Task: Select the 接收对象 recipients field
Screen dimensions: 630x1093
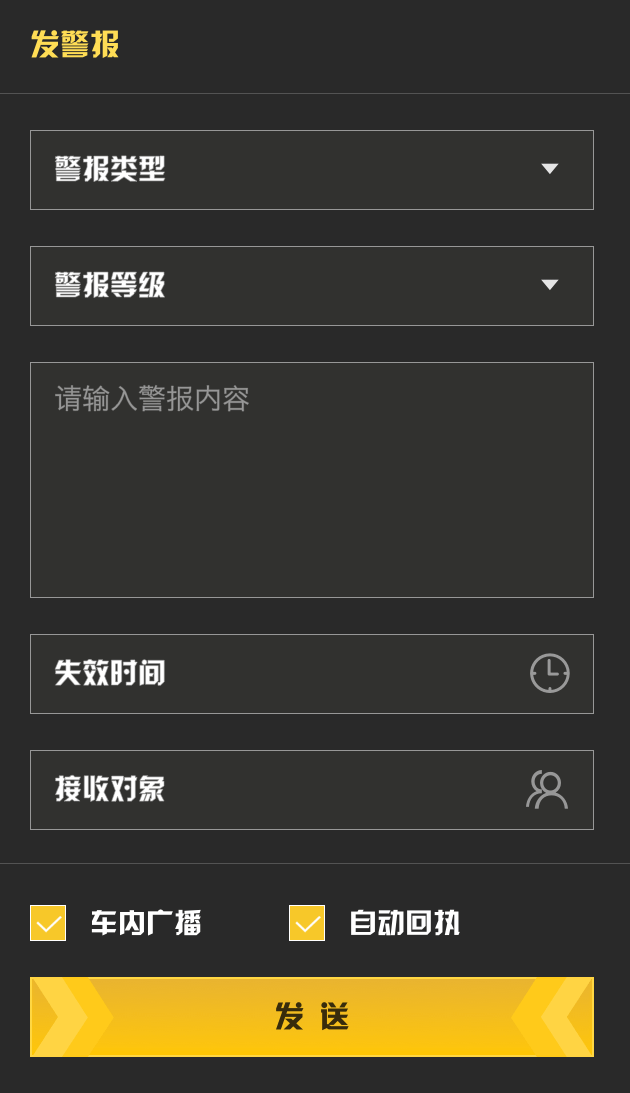Action: pos(312,790)
